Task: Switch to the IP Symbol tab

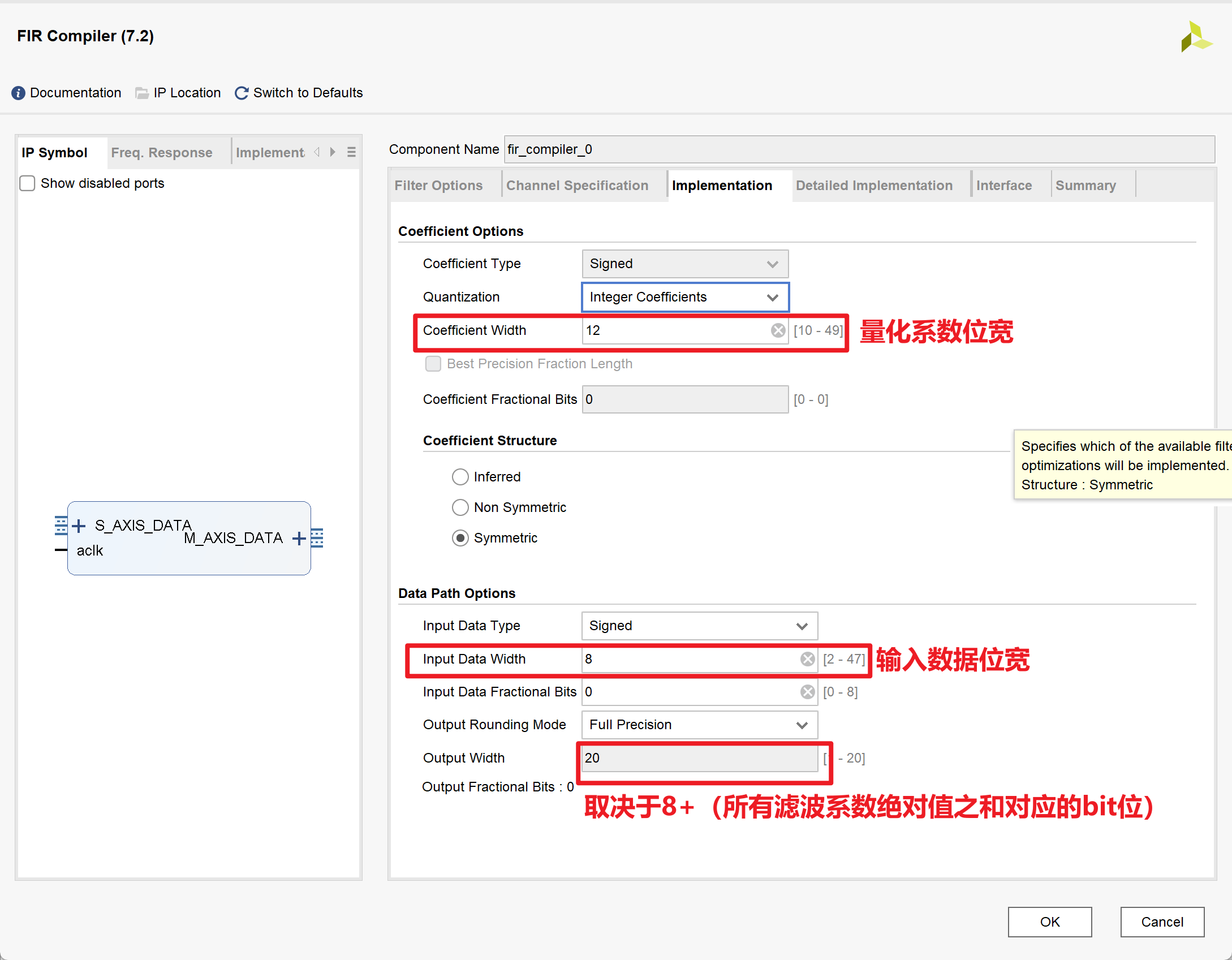Action: click(x=54, y=153)
